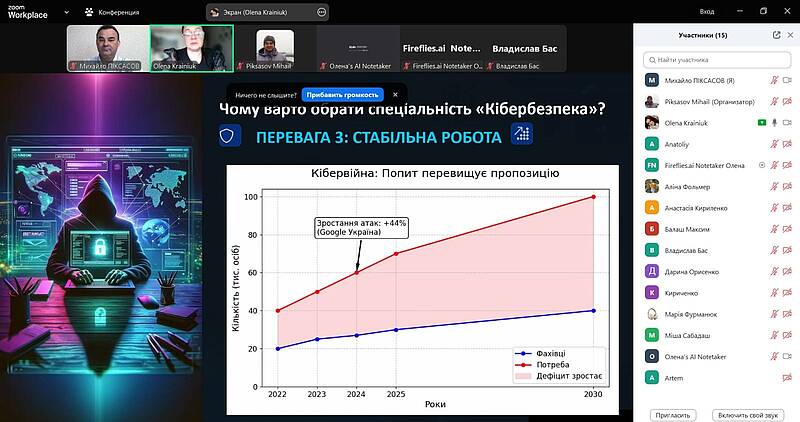800x422 pixels.
Task: Click camera-off icon for Марія Фурманюк
Action: pos(787,314)
